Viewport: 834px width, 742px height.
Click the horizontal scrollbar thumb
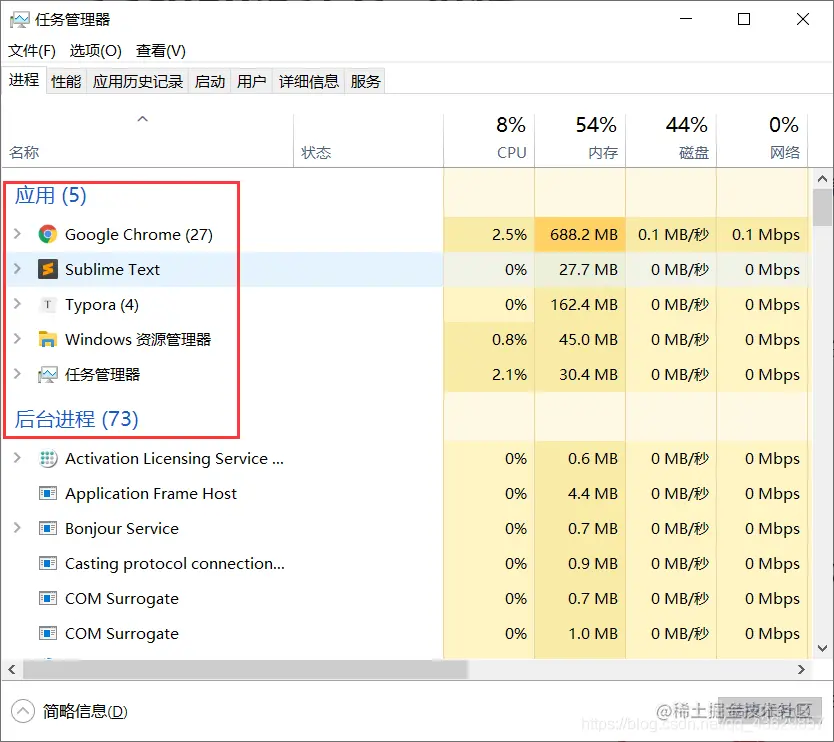245,669
